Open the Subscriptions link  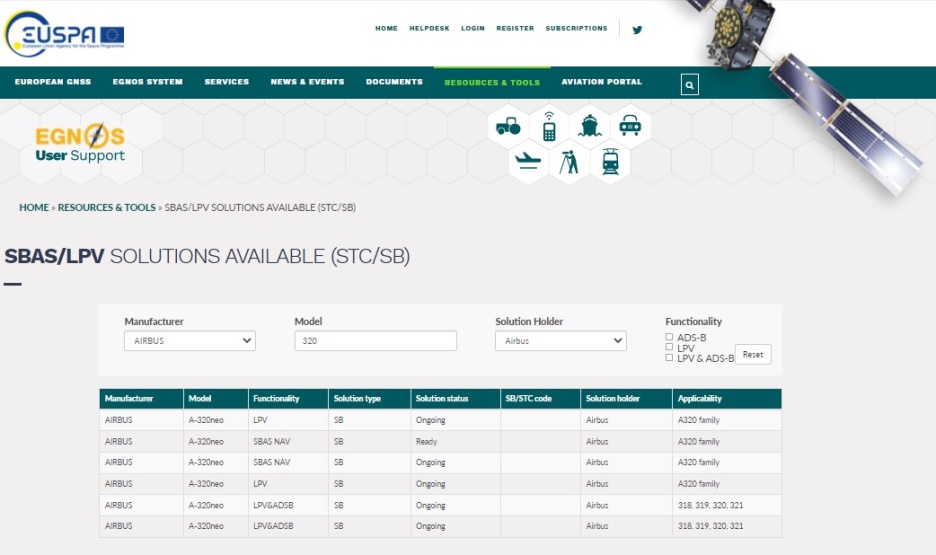(577, 28)
